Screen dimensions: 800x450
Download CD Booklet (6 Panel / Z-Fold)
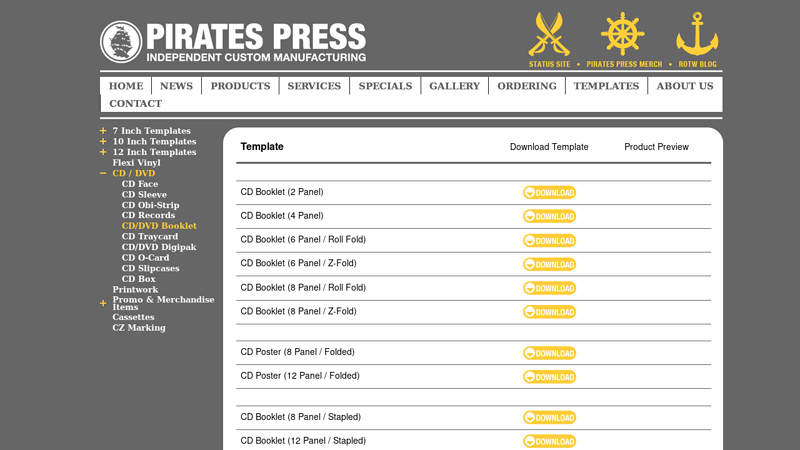pos(549,264)
